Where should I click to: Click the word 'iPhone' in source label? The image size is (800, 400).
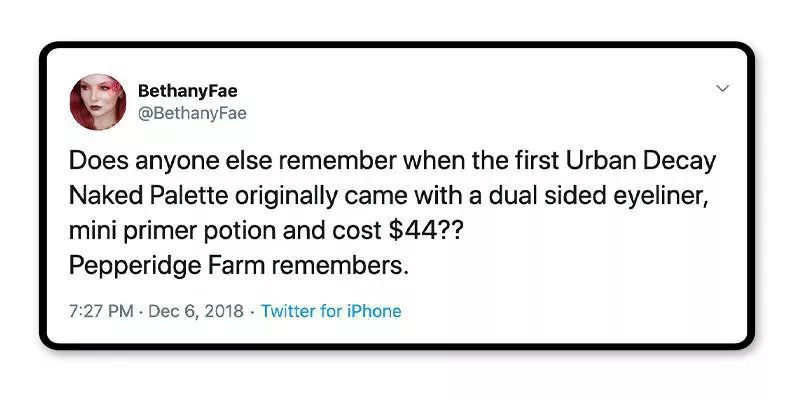(x=373, y=311)
